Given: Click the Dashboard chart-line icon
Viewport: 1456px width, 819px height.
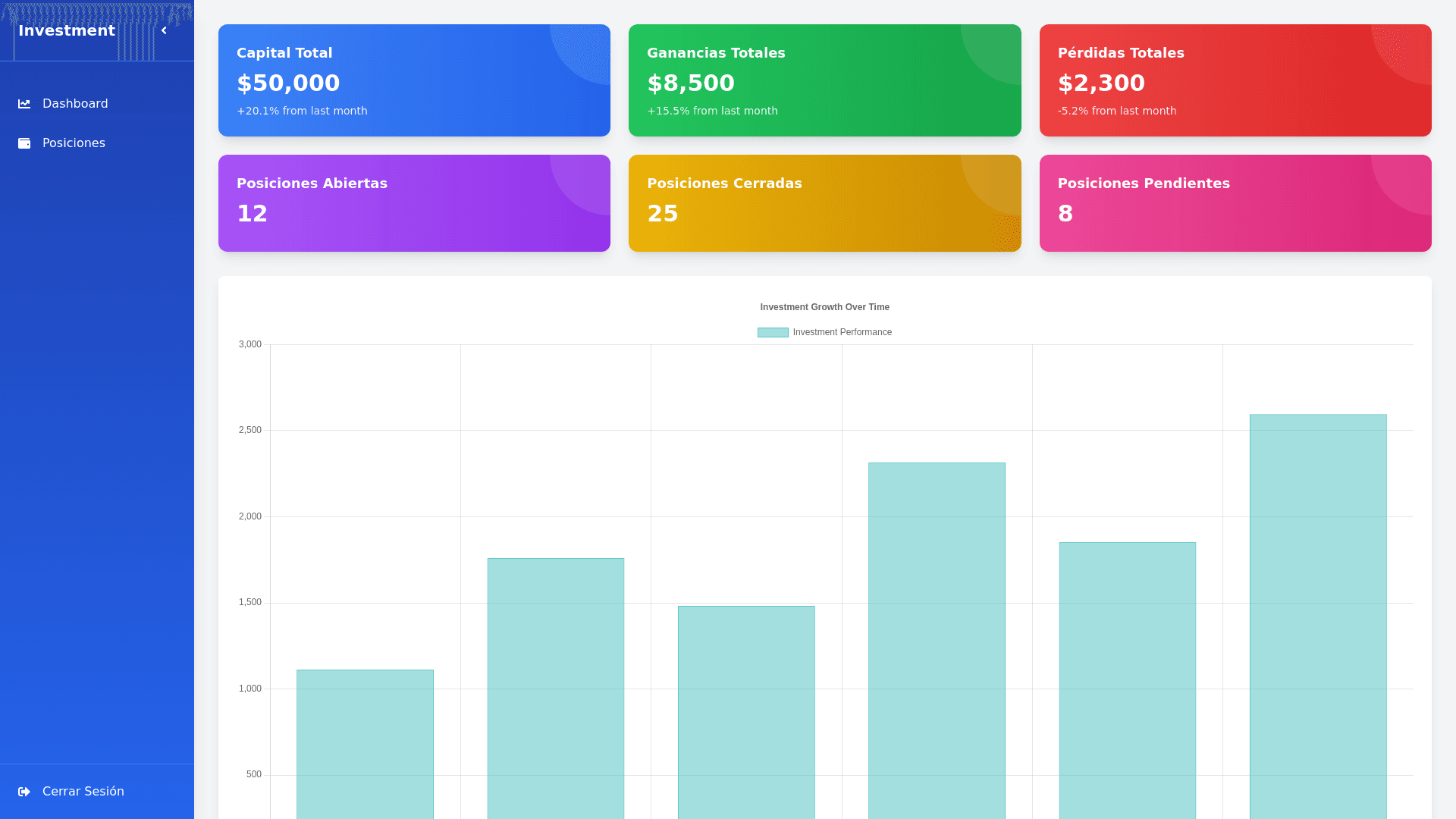Looking at the screenshot, I should tap(24, 104).
